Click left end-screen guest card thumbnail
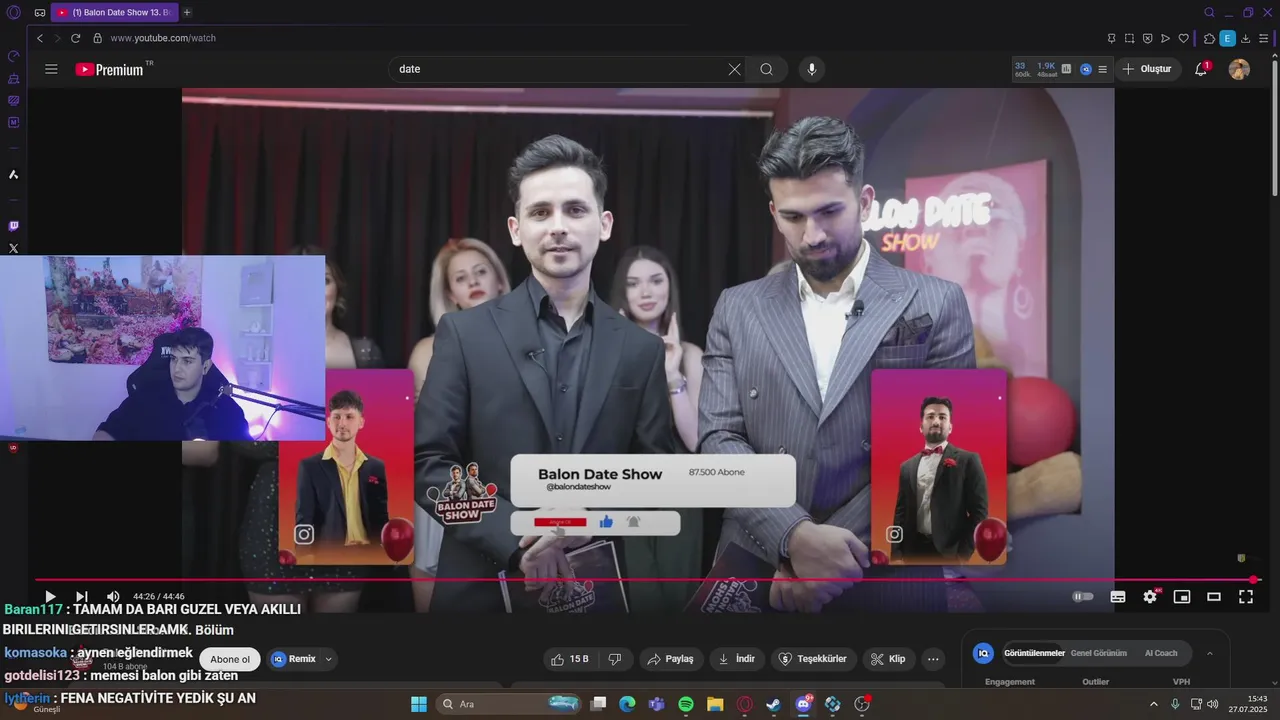Image resolution: width=1280 pixels, height=720 pixels. click(346, 467)
